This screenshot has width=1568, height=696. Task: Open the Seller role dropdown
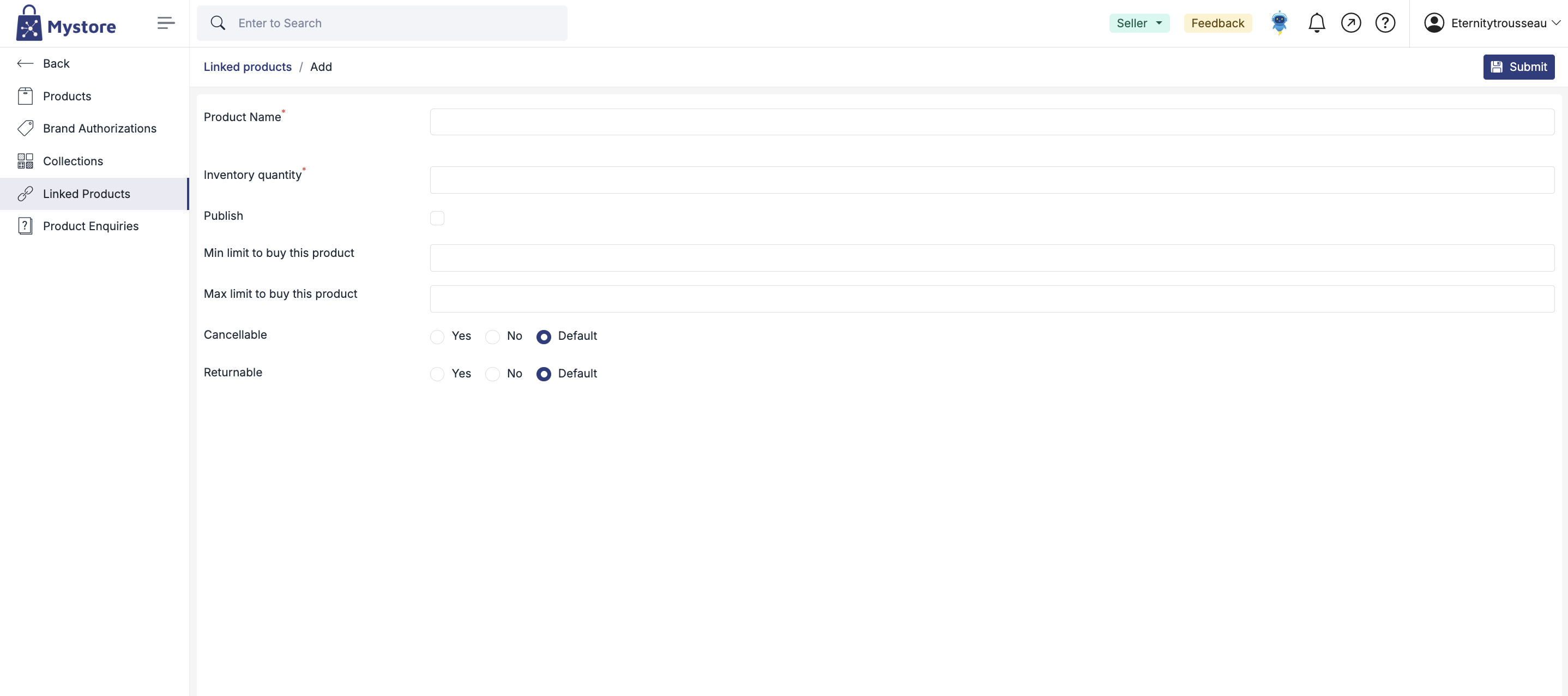click(x=1139, y=23)
